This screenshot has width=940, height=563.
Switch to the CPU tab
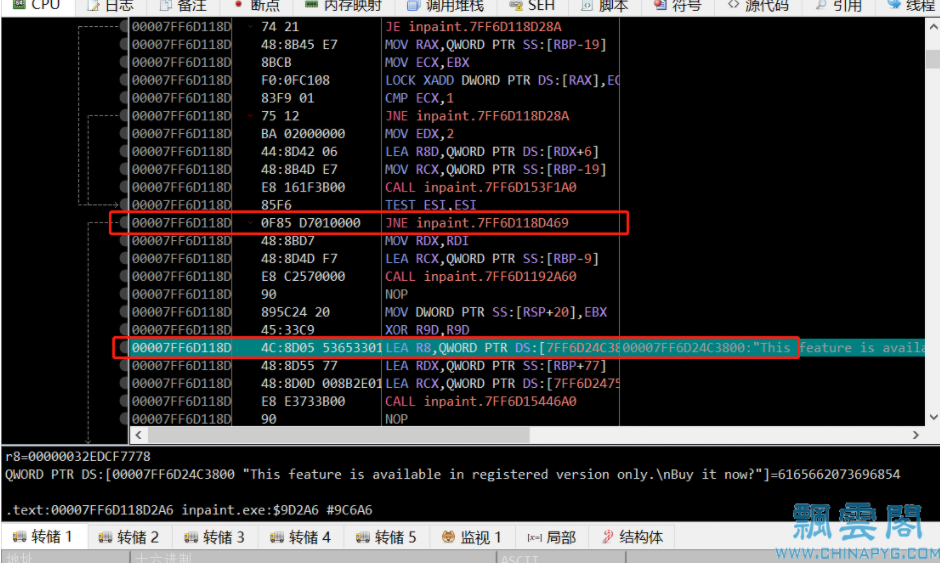(x=37, y=5)
